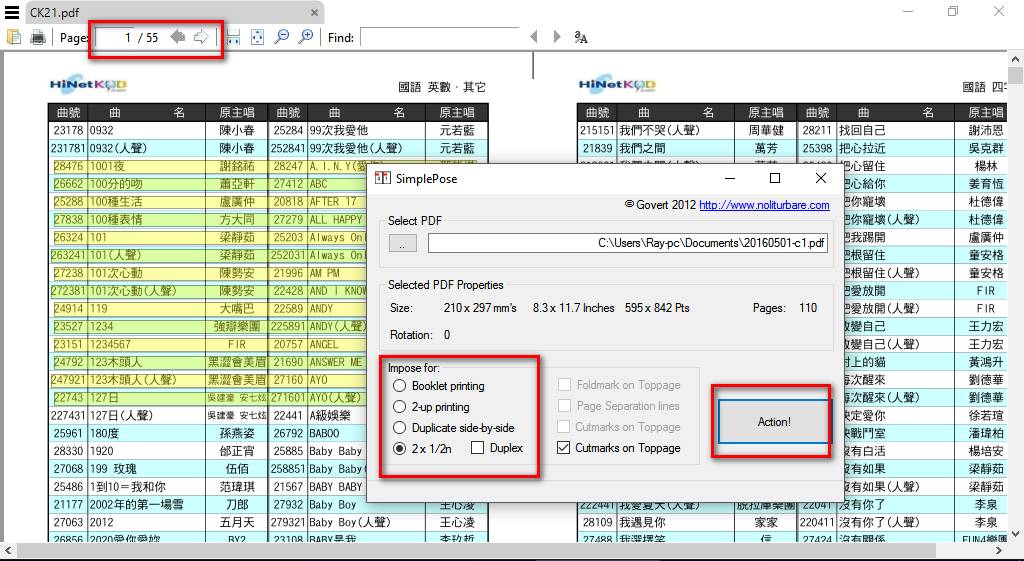
Task: Maximize the SimplePose dialog
Action: tap(775, 178)
